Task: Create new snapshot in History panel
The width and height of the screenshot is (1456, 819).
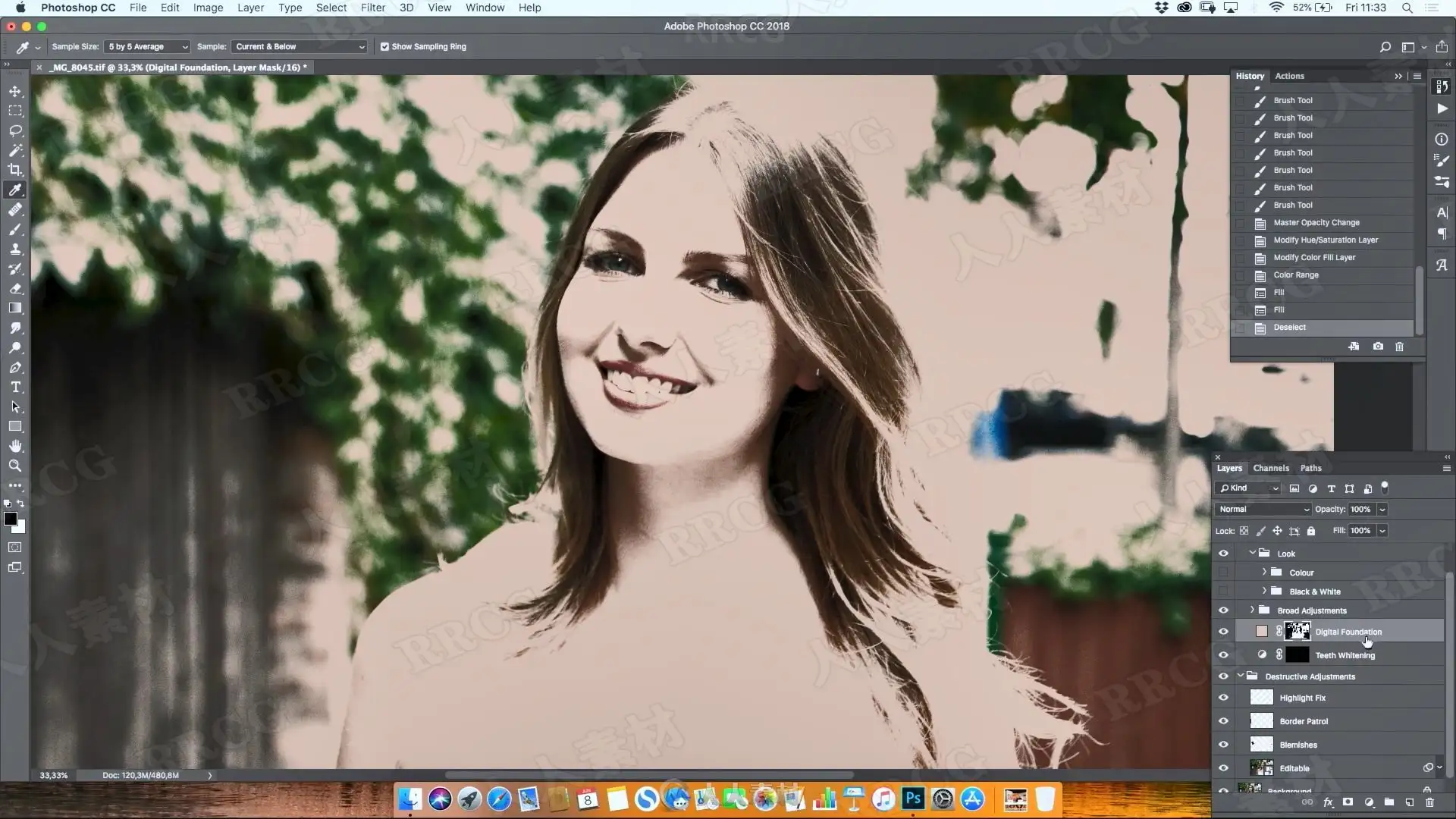Action: coord(1378,347)
